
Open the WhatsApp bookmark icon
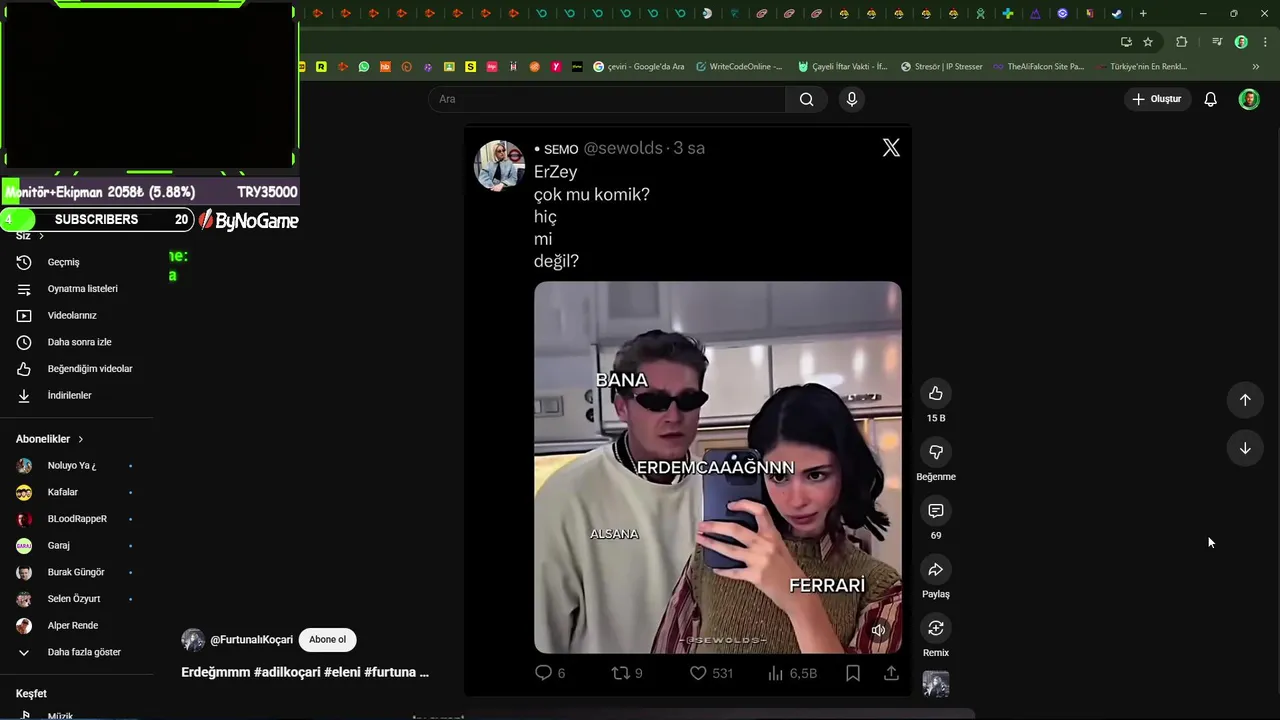[x=364, y=67]
